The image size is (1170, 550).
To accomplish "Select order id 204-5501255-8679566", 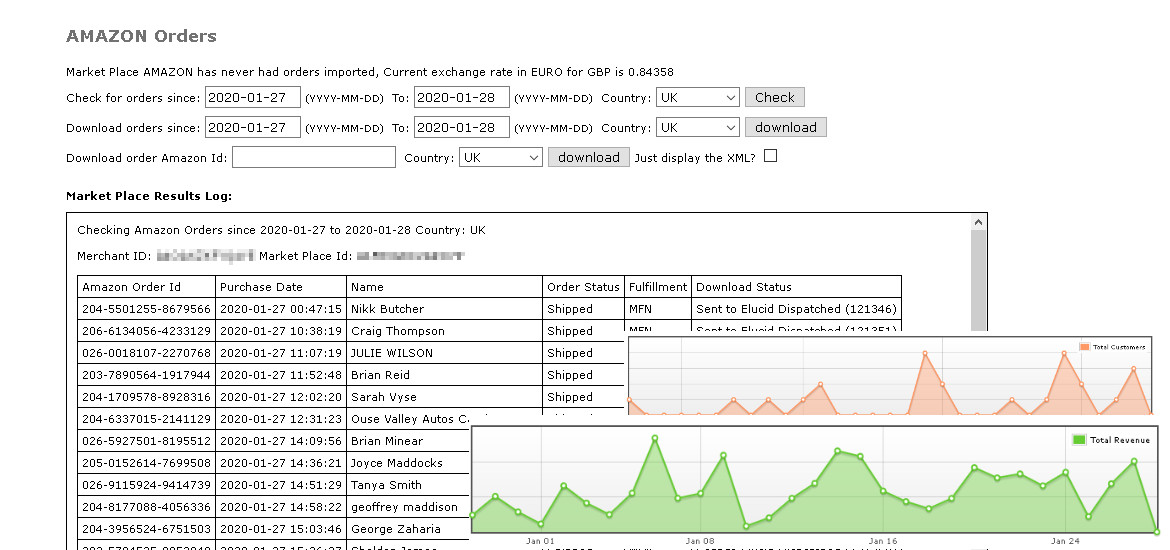I will [x=146, y=309].
